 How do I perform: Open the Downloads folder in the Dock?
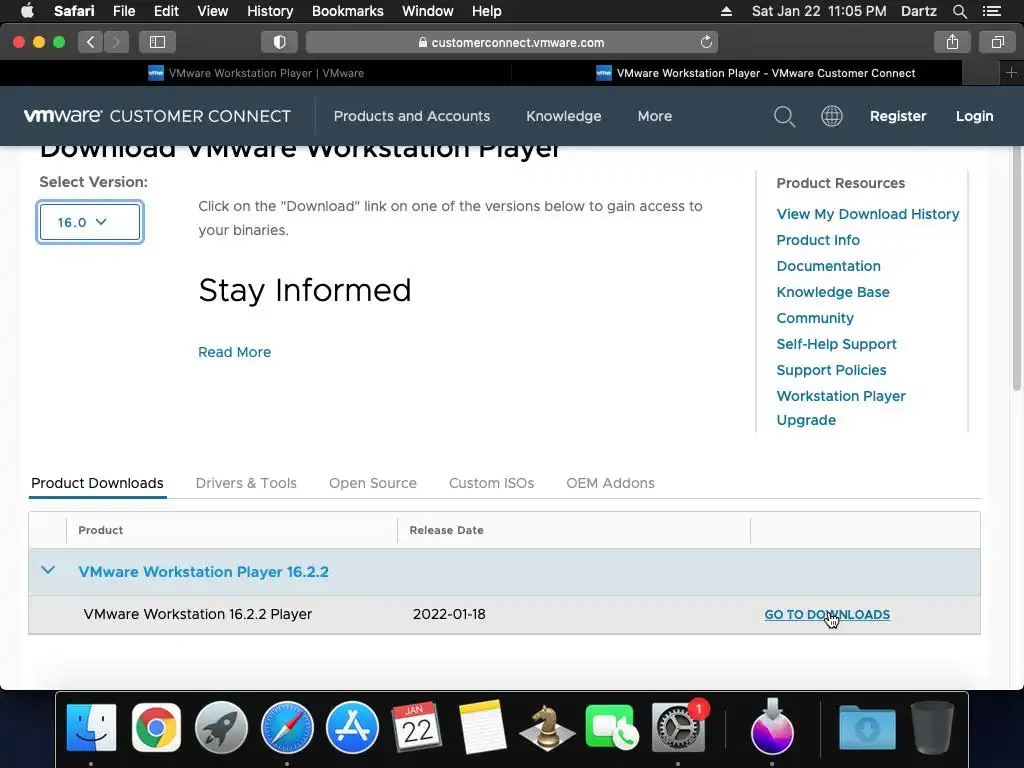[x=867, y=727]
